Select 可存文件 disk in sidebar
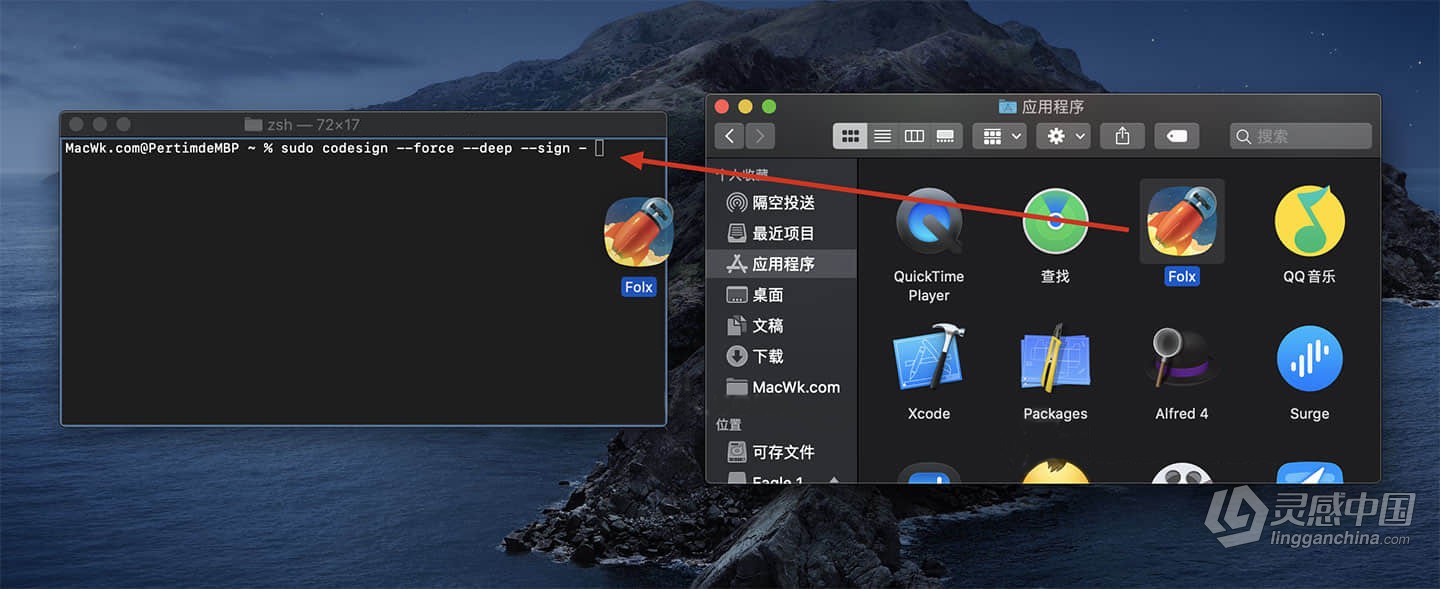Screen dimensions: 1440x589 pos(782,452)
